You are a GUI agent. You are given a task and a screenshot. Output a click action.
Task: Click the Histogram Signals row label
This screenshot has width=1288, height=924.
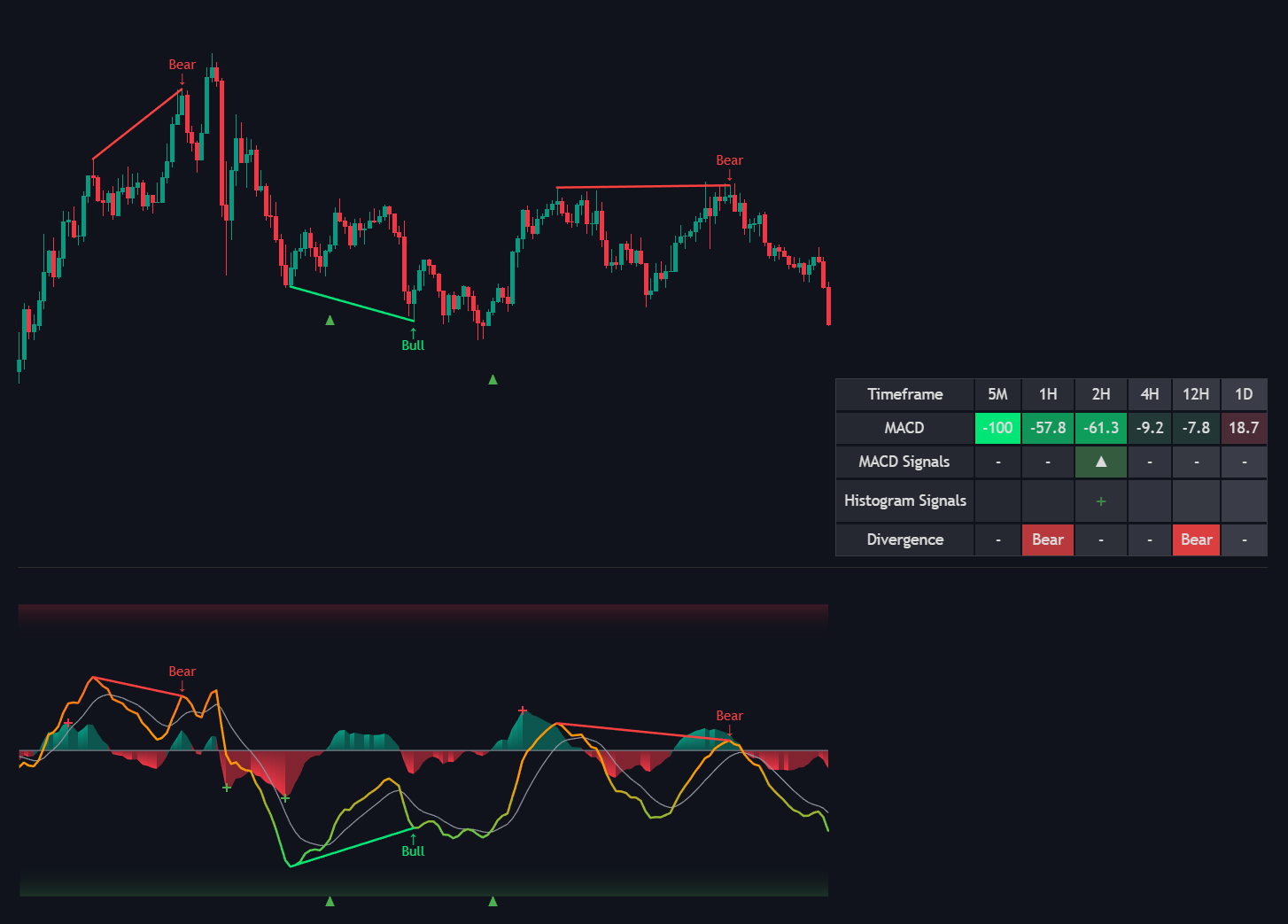click(904, 501)
